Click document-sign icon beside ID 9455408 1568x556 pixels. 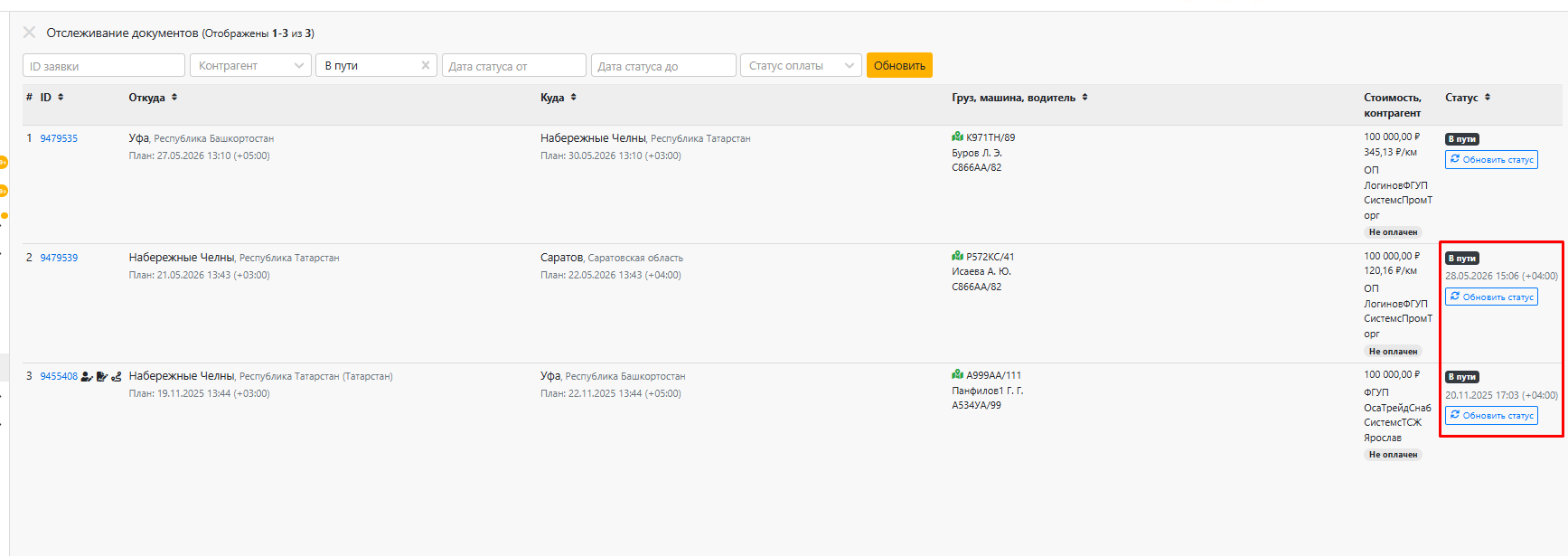[x=101, y=376]
